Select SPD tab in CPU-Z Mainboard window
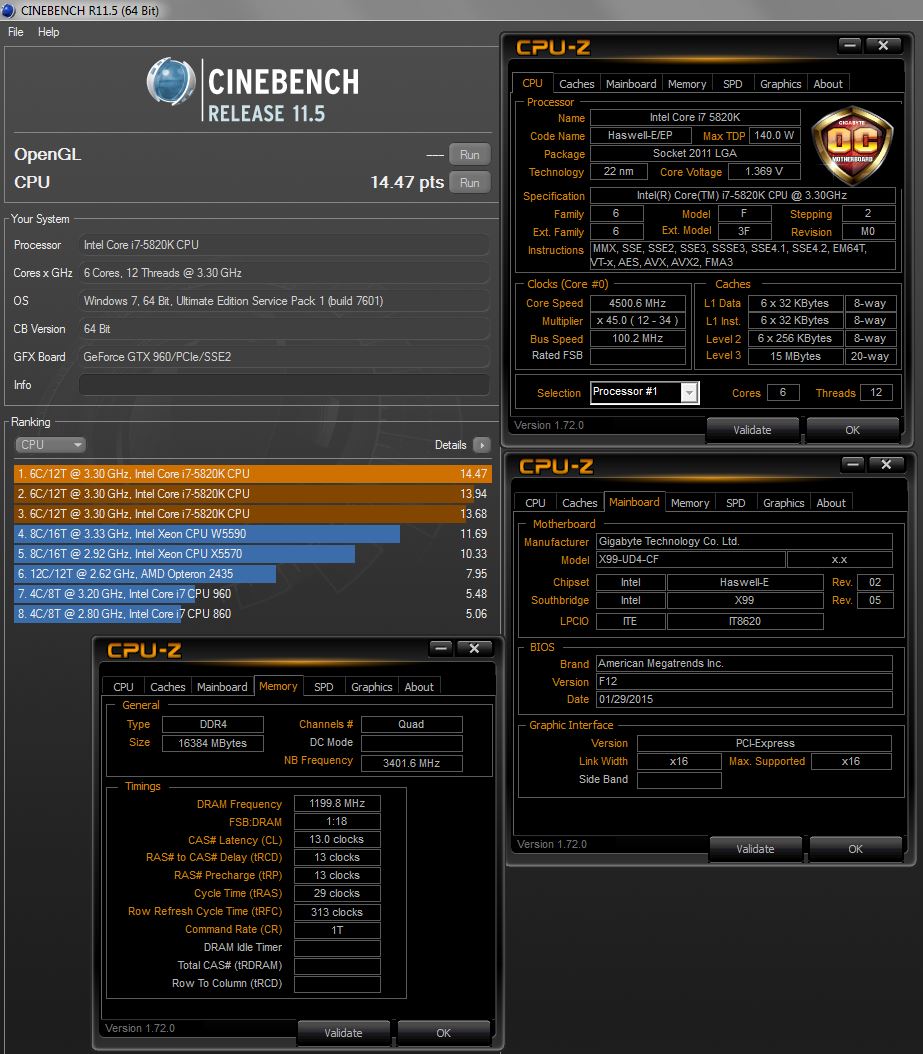 735,503
